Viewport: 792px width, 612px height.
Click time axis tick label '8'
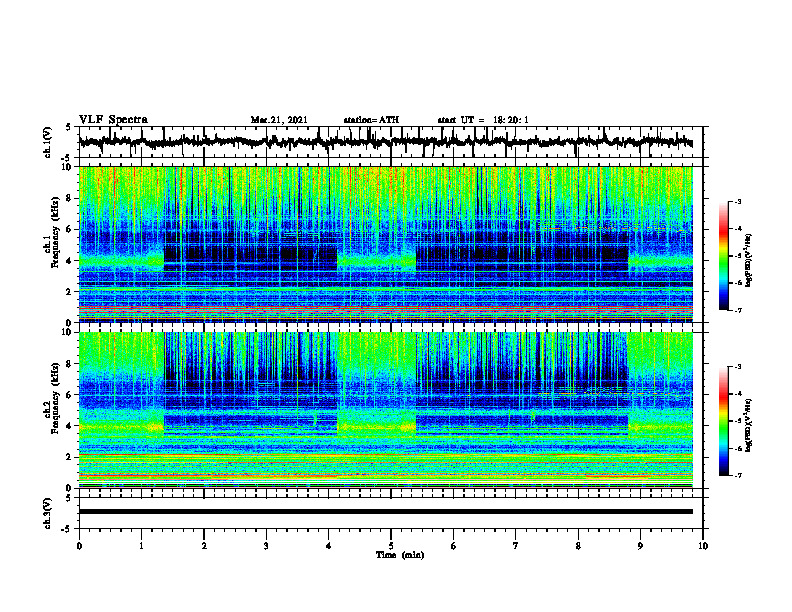[x=578, y=546]
